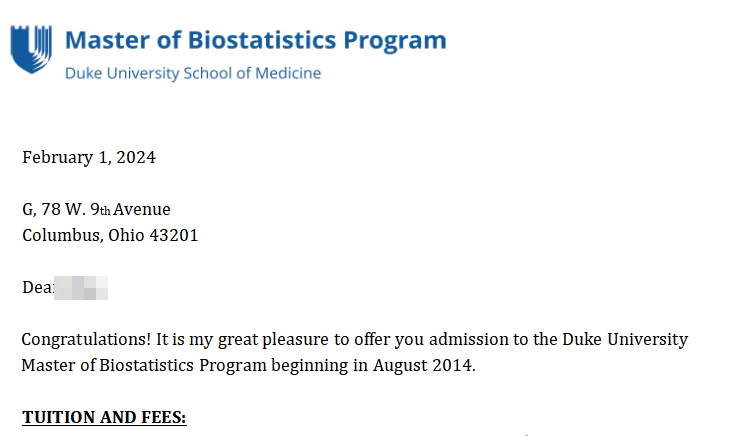Click 'August 2014' in the paragraph

click(424, 365)
